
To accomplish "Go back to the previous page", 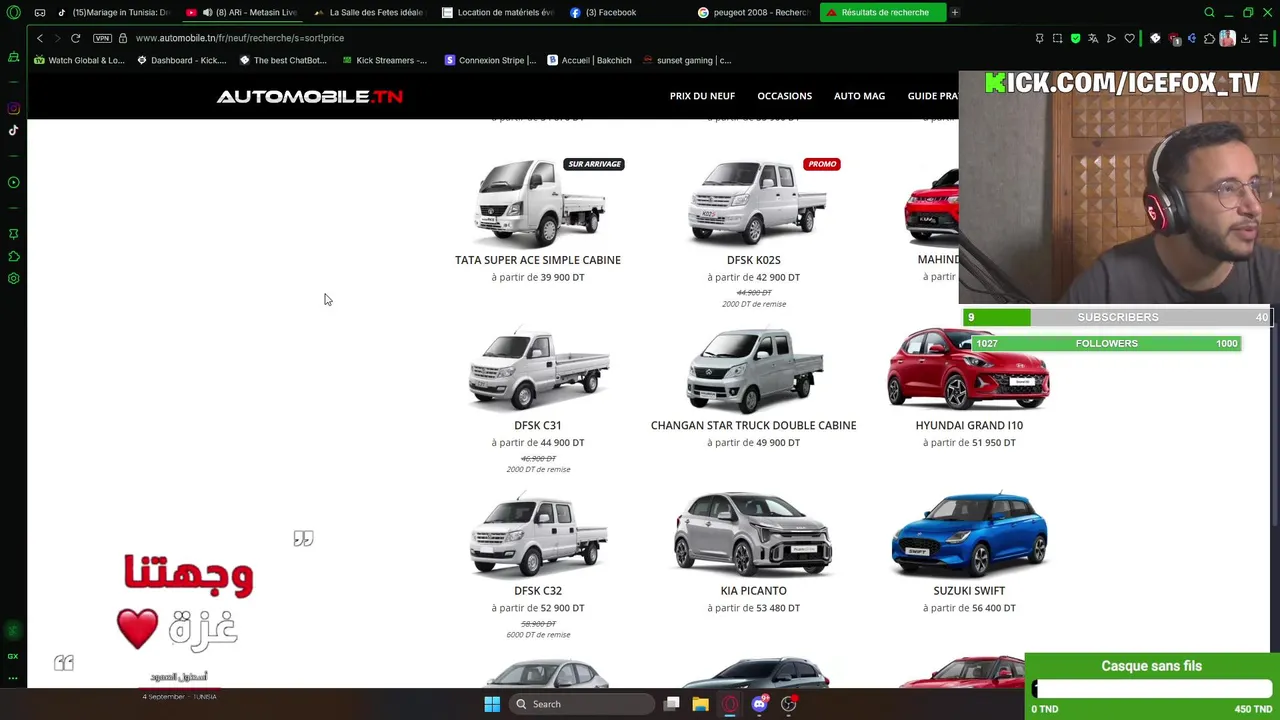I will [40, 38].
